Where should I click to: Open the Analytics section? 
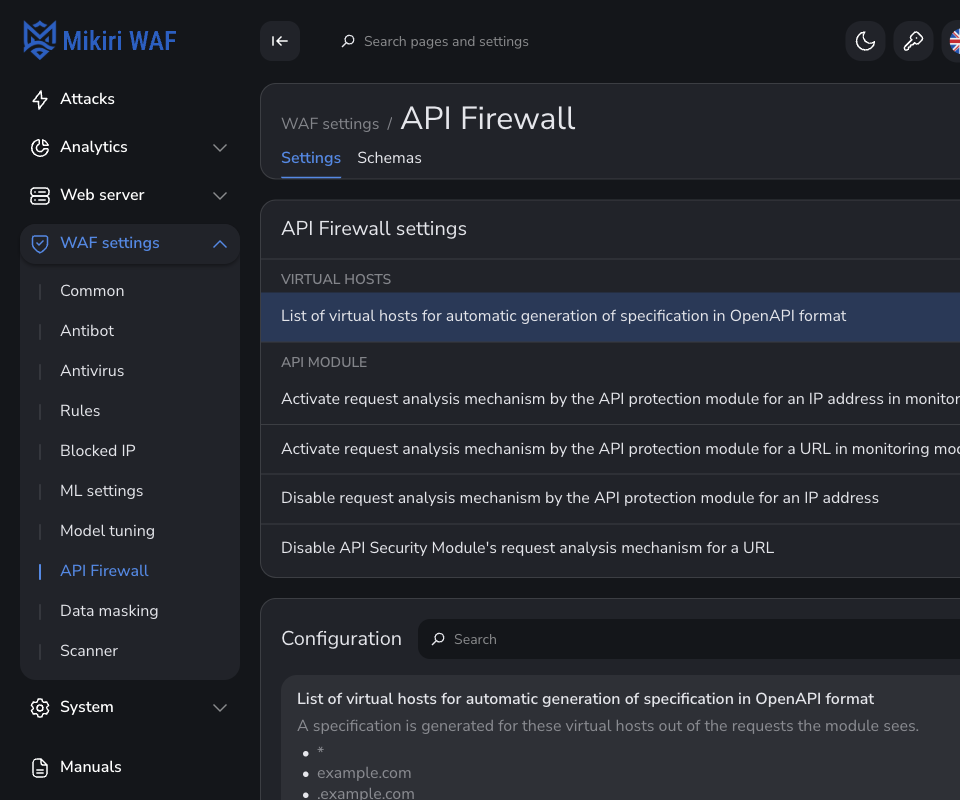click(x=130, y=148)
